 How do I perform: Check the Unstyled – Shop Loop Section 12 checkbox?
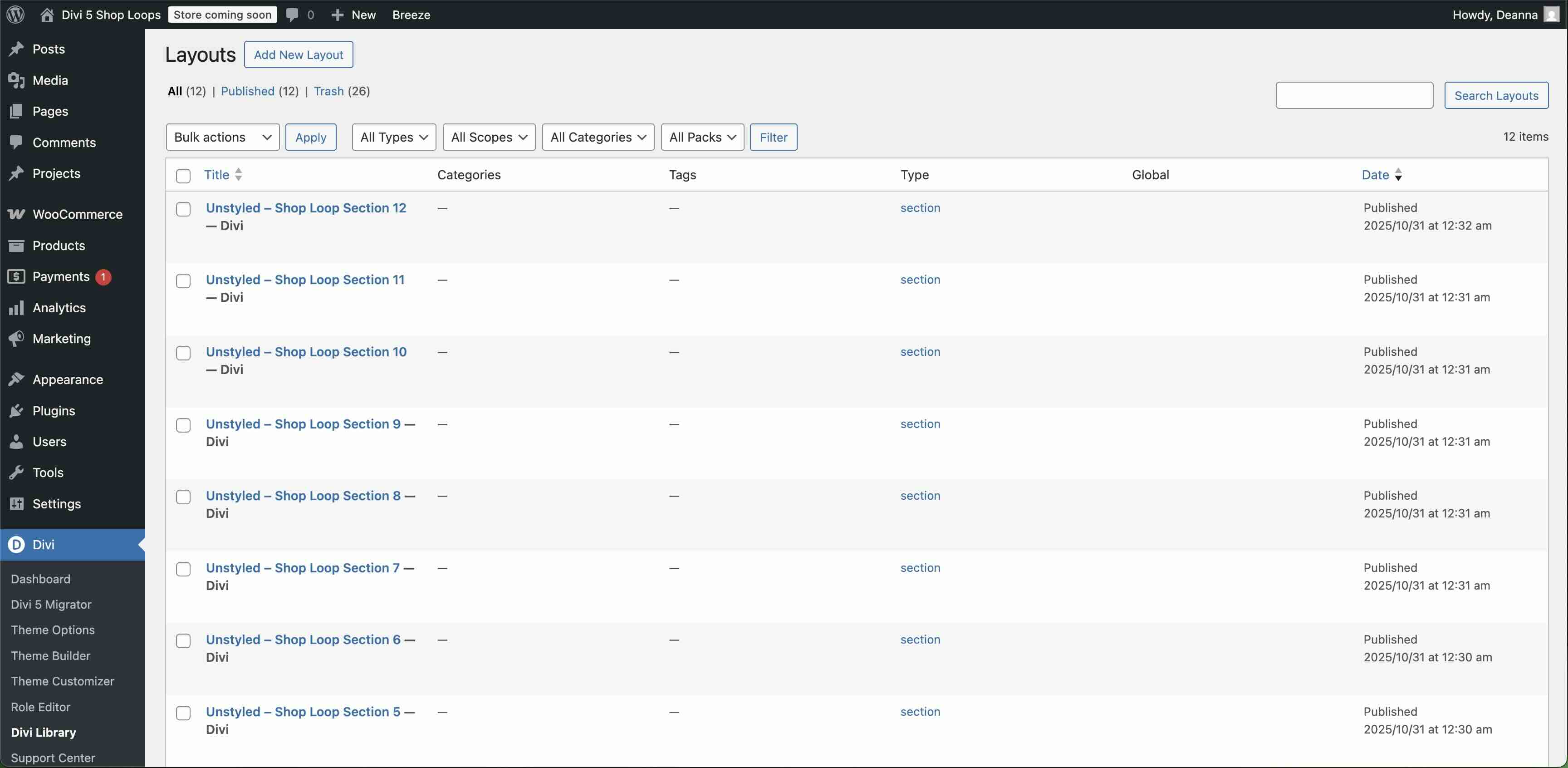[x=183, y=209]
